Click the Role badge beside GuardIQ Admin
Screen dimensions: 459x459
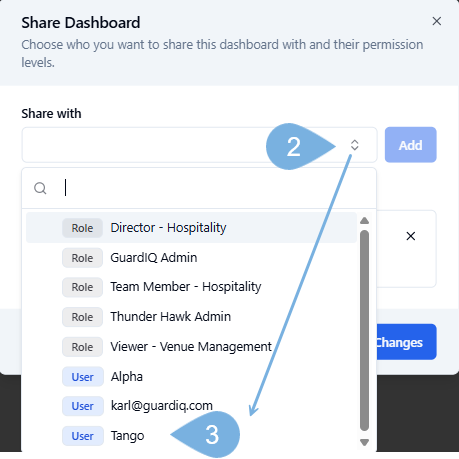click(82, 258)
